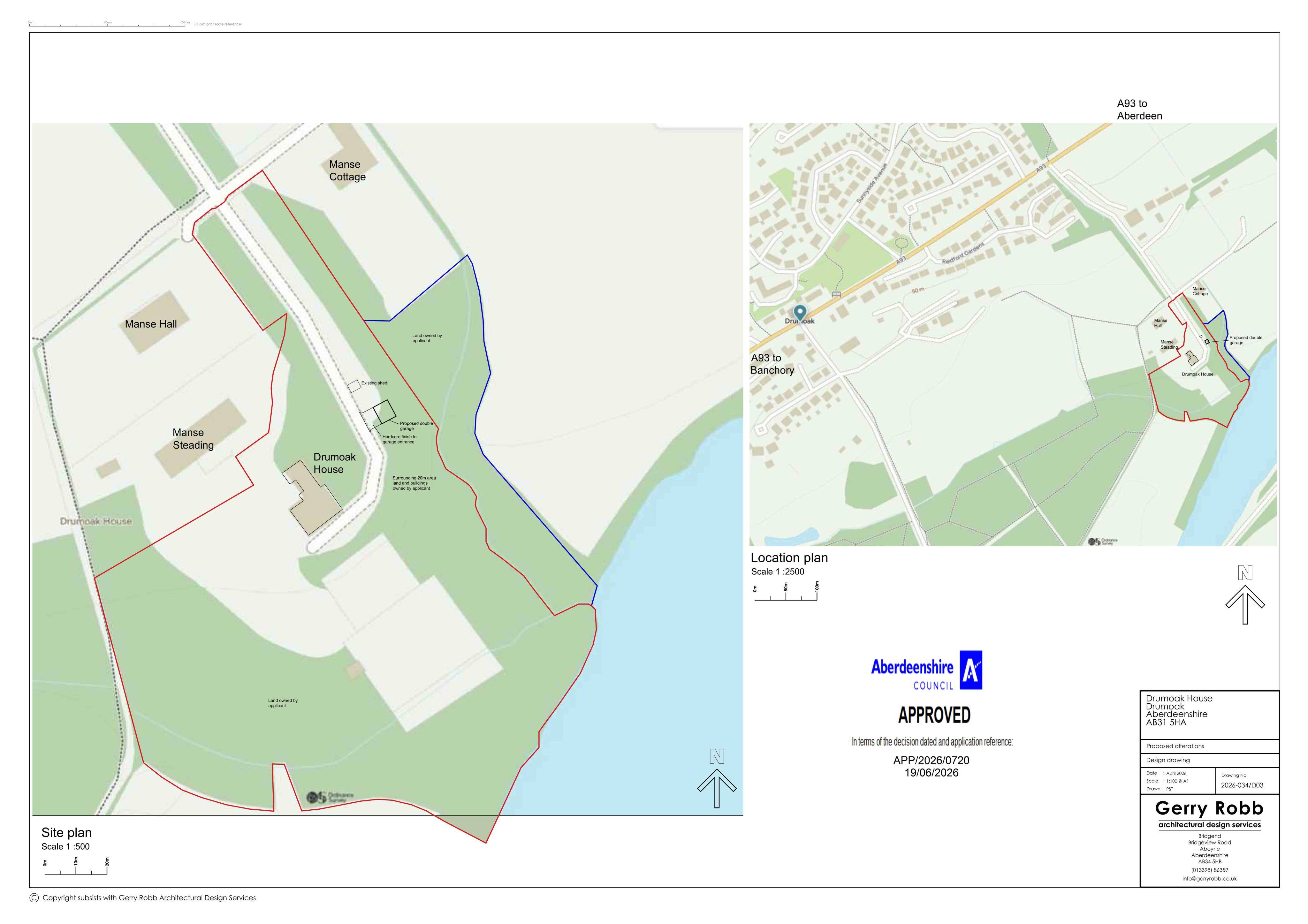The image size is (1308, 924).
Task: Click the 'Existing shed' annotation
Action: pos(374,383)
